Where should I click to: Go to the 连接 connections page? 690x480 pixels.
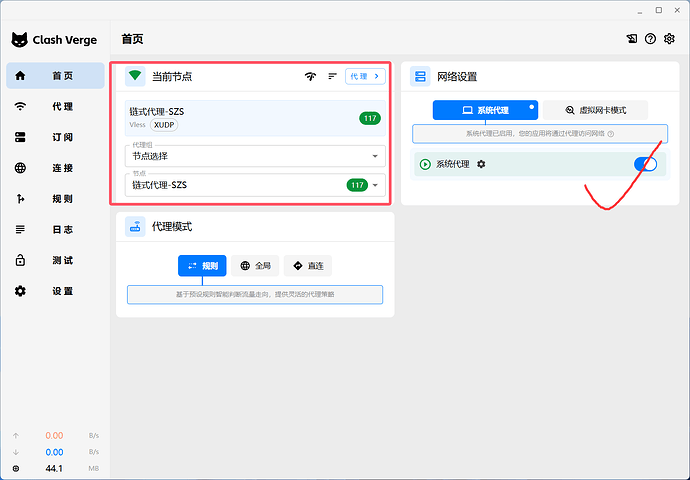coord(55,168)
